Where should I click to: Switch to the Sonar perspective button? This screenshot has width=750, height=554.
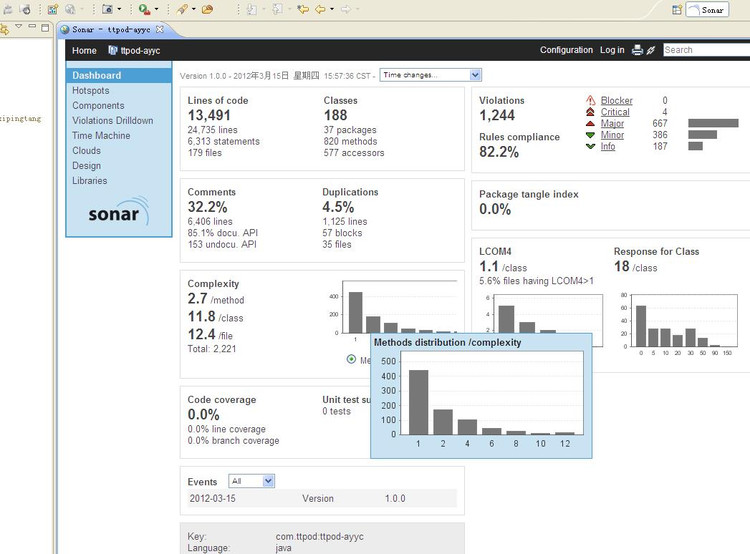click(x=707, y=10)
